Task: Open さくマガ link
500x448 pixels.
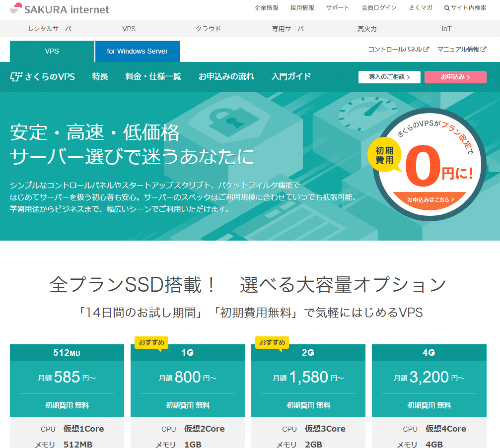Action: [x=420, y=8]
